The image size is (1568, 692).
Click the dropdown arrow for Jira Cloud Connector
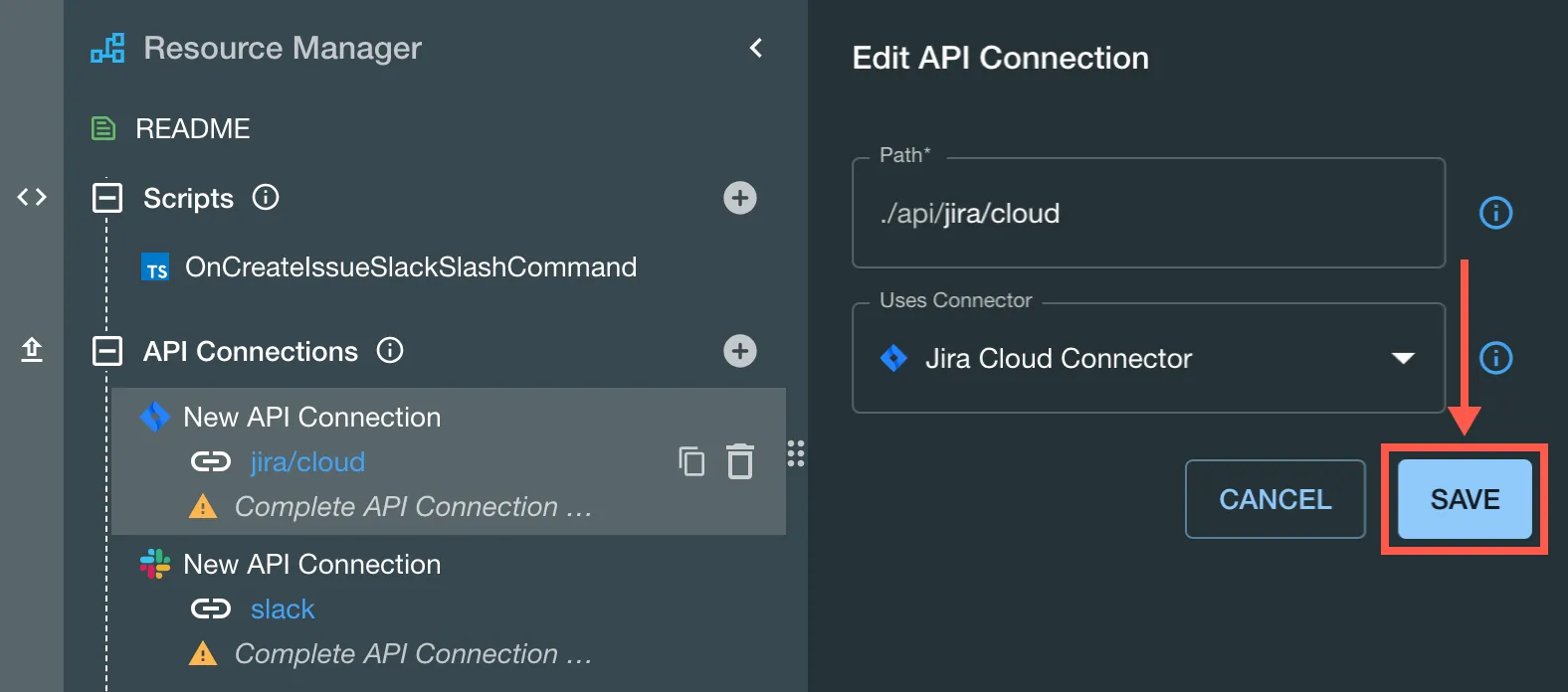coord(1403,358)
